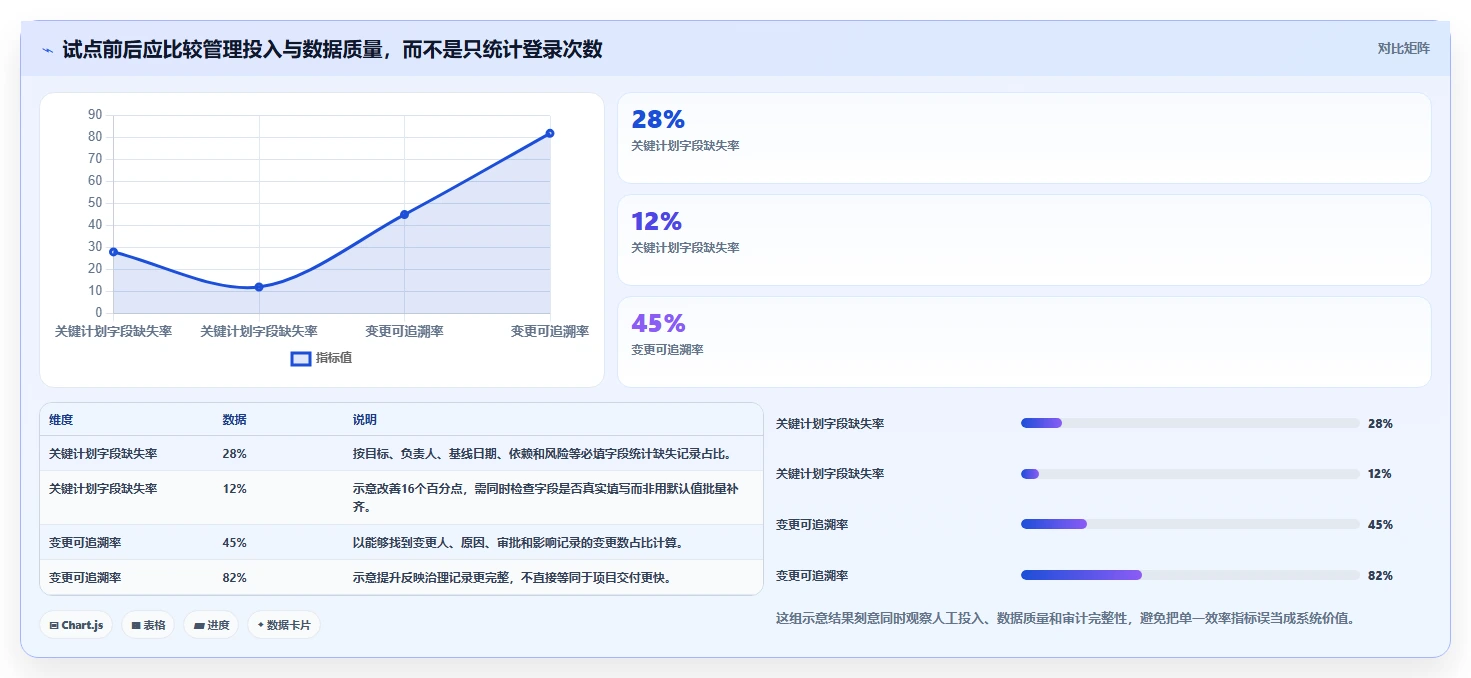Viewport: 1471px width, 678px height.
Task: Click description starting 以能够找到变更人
Action: pos(517,542)
